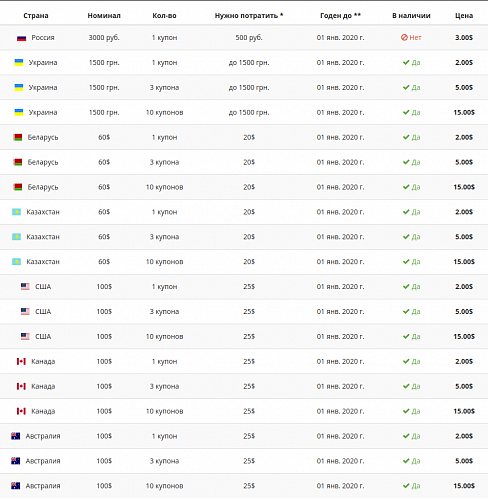488x500 pixels.
Task: Click '10 купонов' in the Австралия row
Action: tap(164, 486)
